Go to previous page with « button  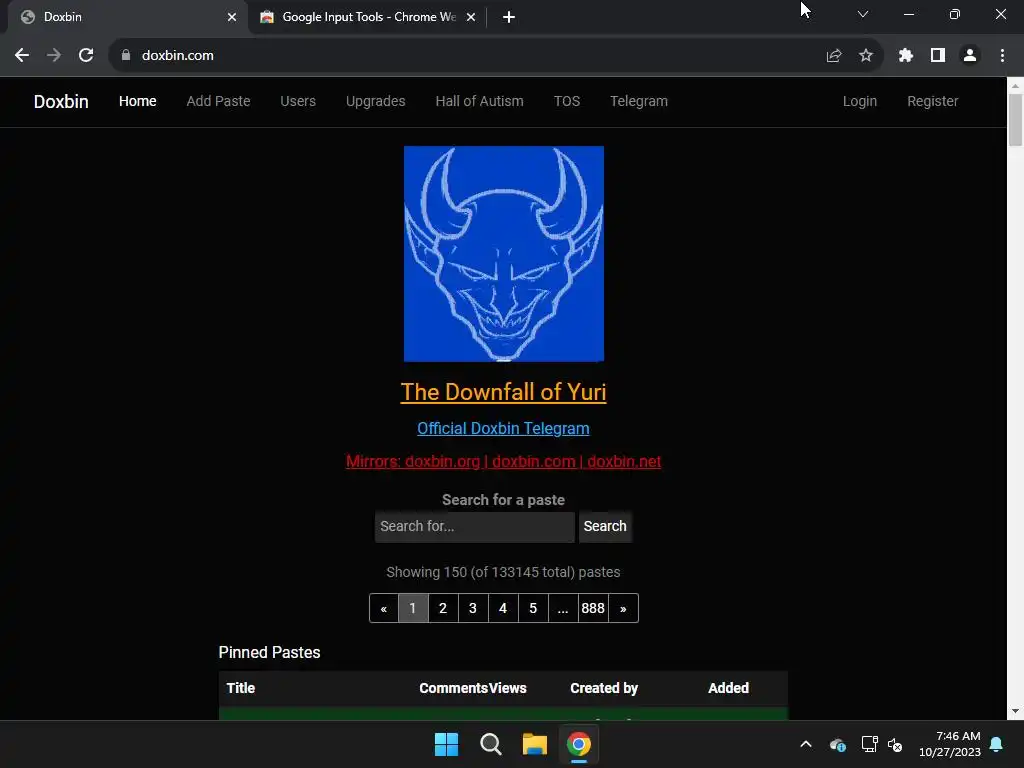[x=384, y=608]
